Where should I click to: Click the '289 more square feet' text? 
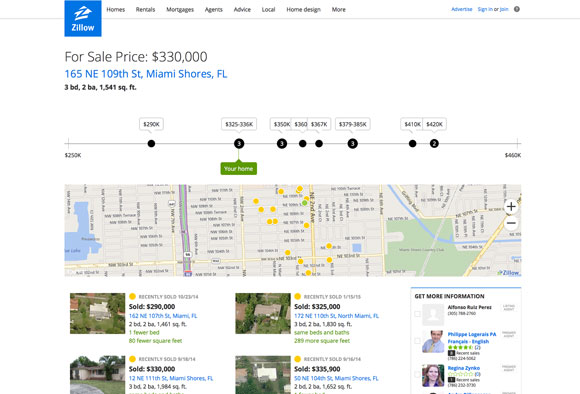click(x=322, y=341)
